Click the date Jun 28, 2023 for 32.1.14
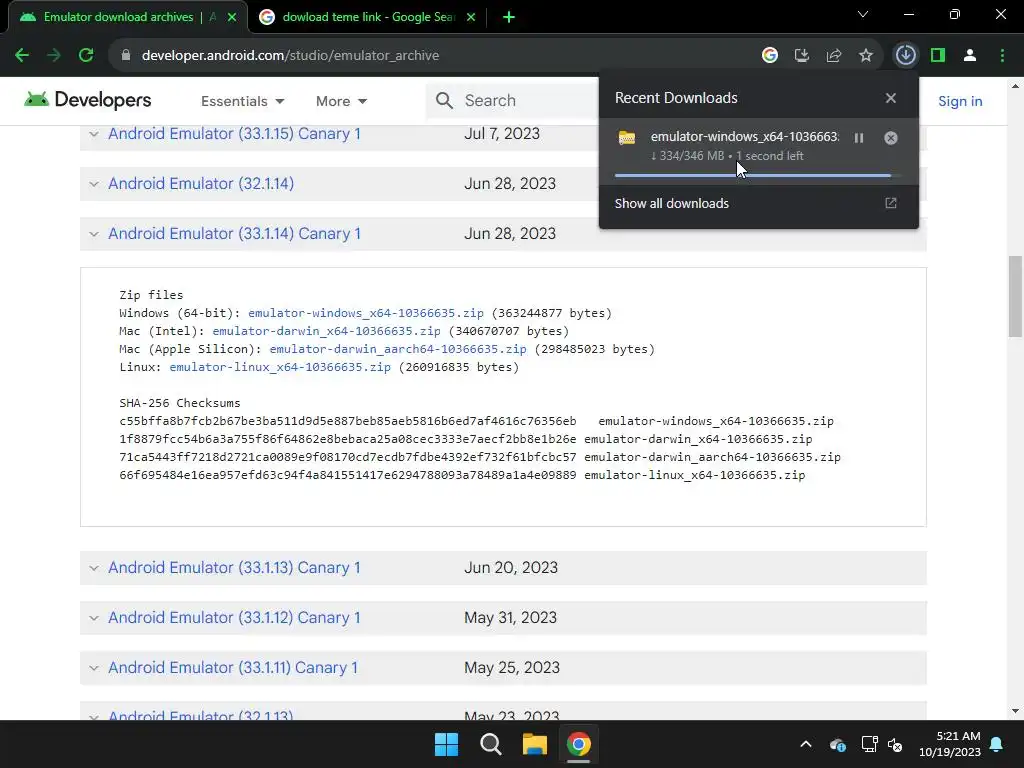 [510, 184]
